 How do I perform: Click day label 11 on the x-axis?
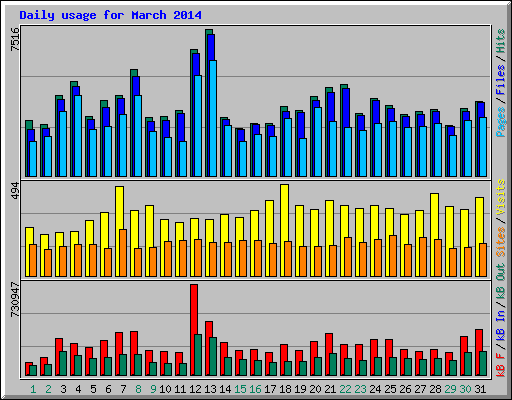[180, 389]
